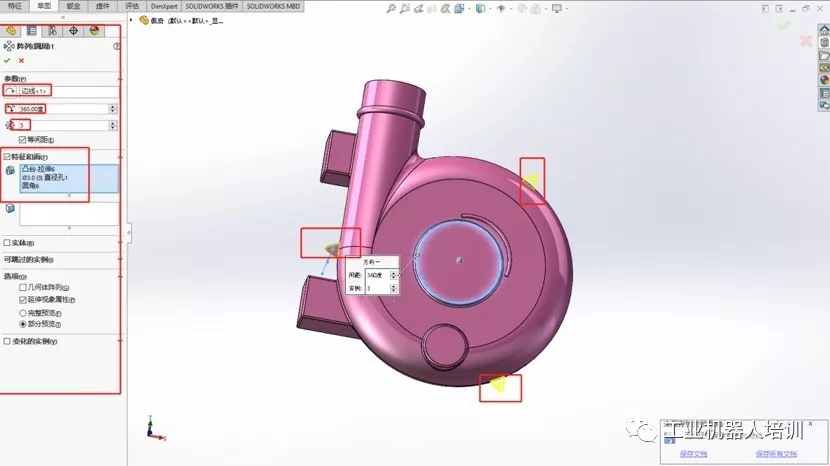This screenshot has width=830, height=466.
Task: Enable the 几何体阵列 geometry pattern checkbox
Action: point(23,288)
